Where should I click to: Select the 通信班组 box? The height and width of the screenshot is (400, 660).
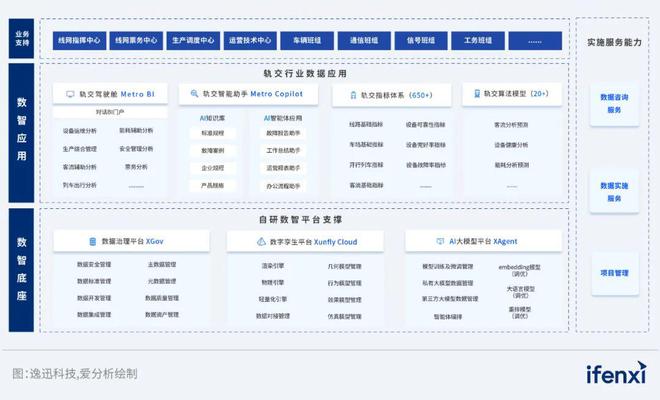click(364, 40)
